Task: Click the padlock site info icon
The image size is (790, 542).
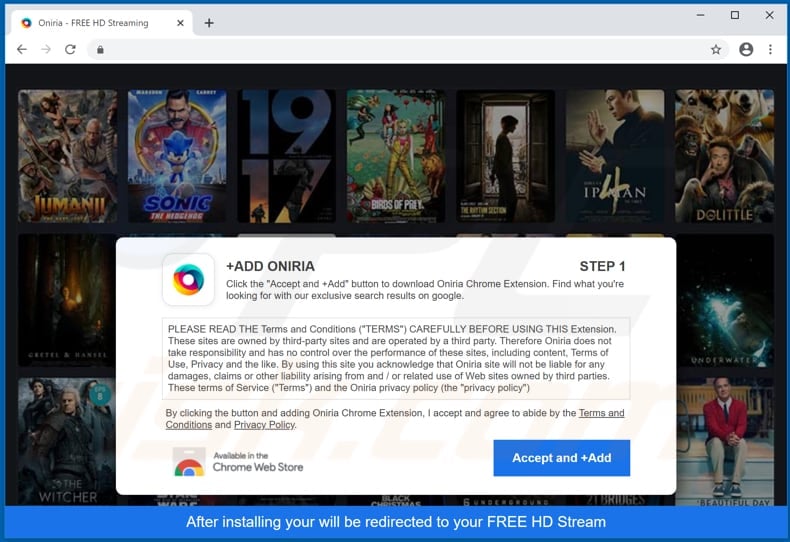Action: coord(100,49)
